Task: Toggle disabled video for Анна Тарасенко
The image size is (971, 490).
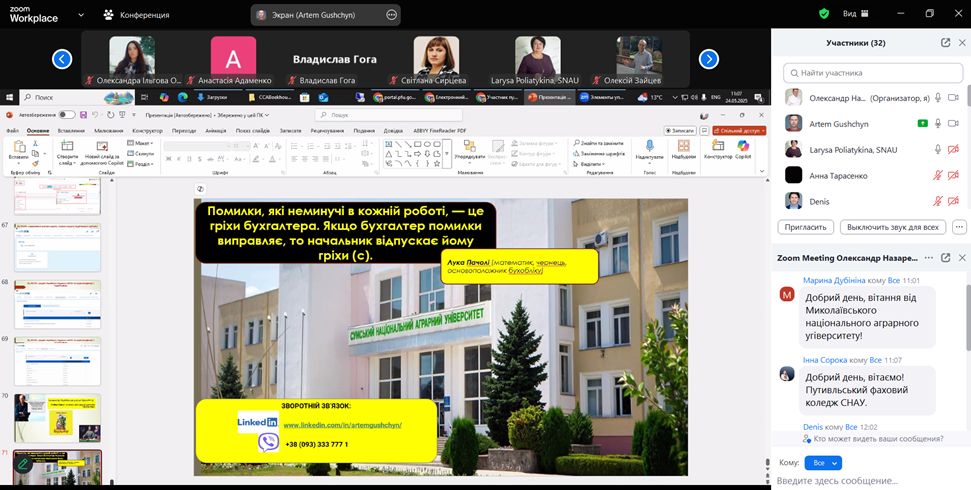Action: (x=953, y=175)
